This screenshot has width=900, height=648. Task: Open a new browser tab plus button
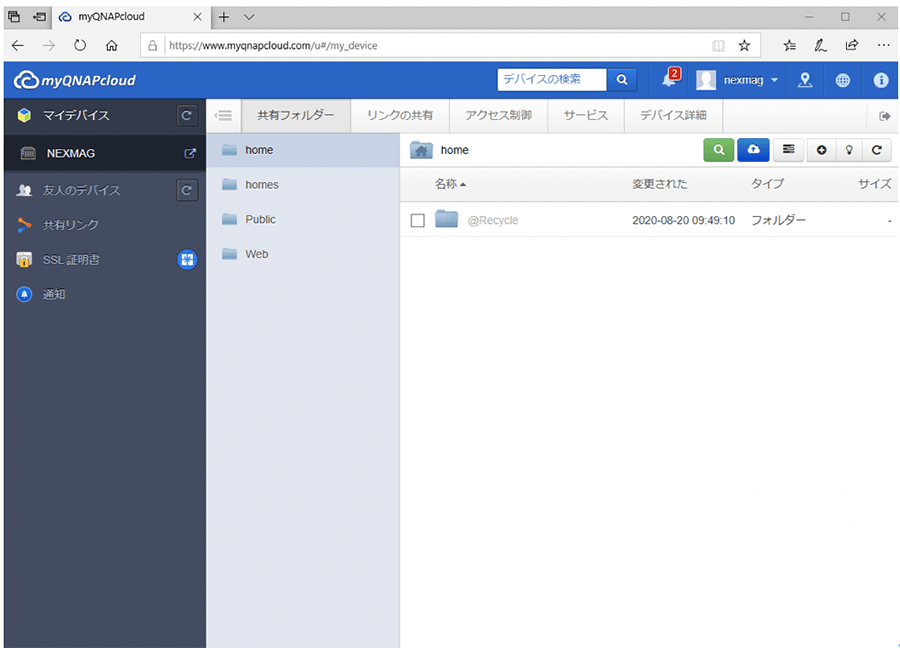click(x=224, y=17)
